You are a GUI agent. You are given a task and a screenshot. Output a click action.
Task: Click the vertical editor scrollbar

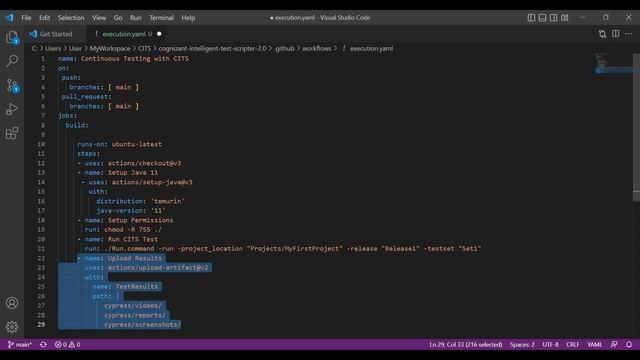(636, 127)
